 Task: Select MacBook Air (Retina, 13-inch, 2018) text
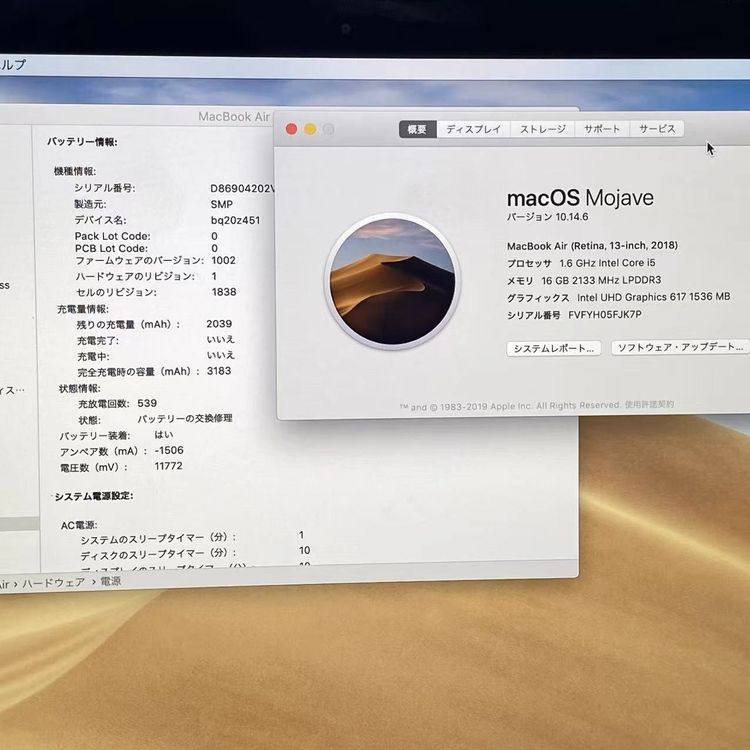coord(592,246)
